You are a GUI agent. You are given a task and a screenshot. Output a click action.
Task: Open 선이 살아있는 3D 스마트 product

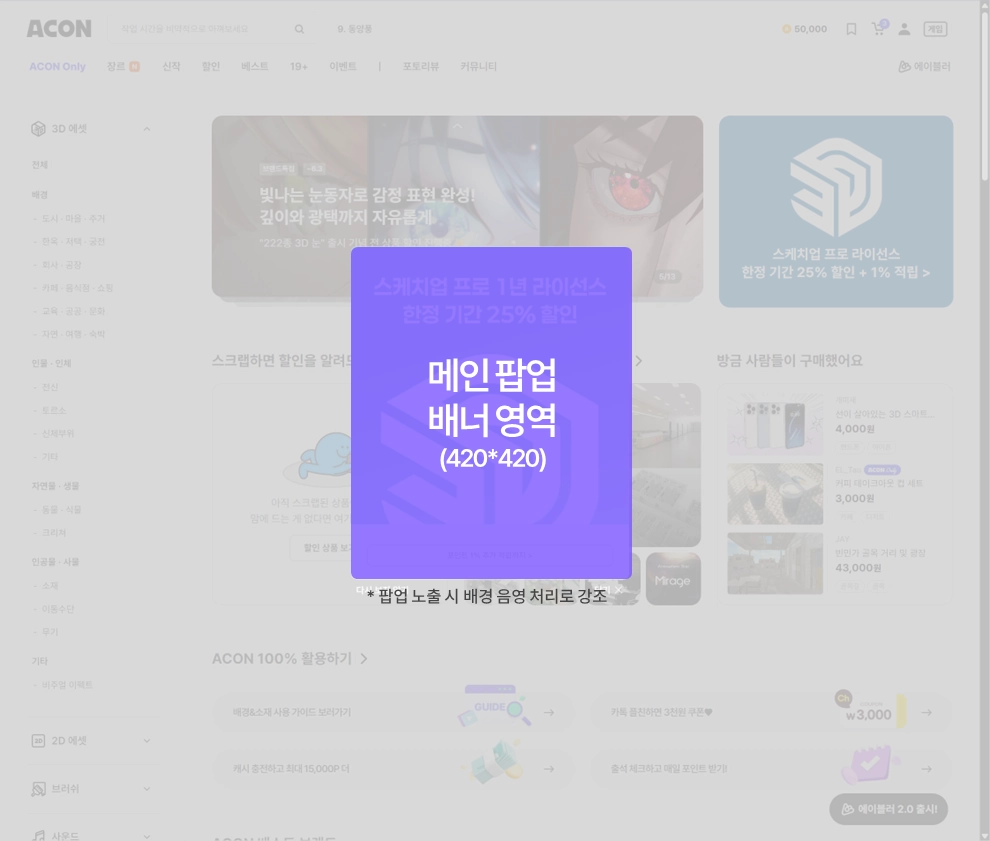[885, 414]
